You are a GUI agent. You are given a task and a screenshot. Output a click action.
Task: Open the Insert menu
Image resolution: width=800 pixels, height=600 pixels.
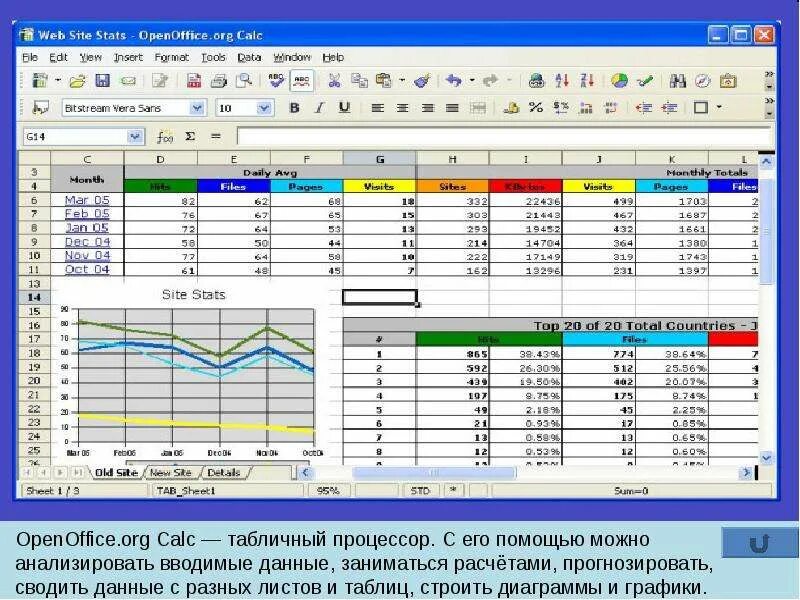[x=128, y=57]
